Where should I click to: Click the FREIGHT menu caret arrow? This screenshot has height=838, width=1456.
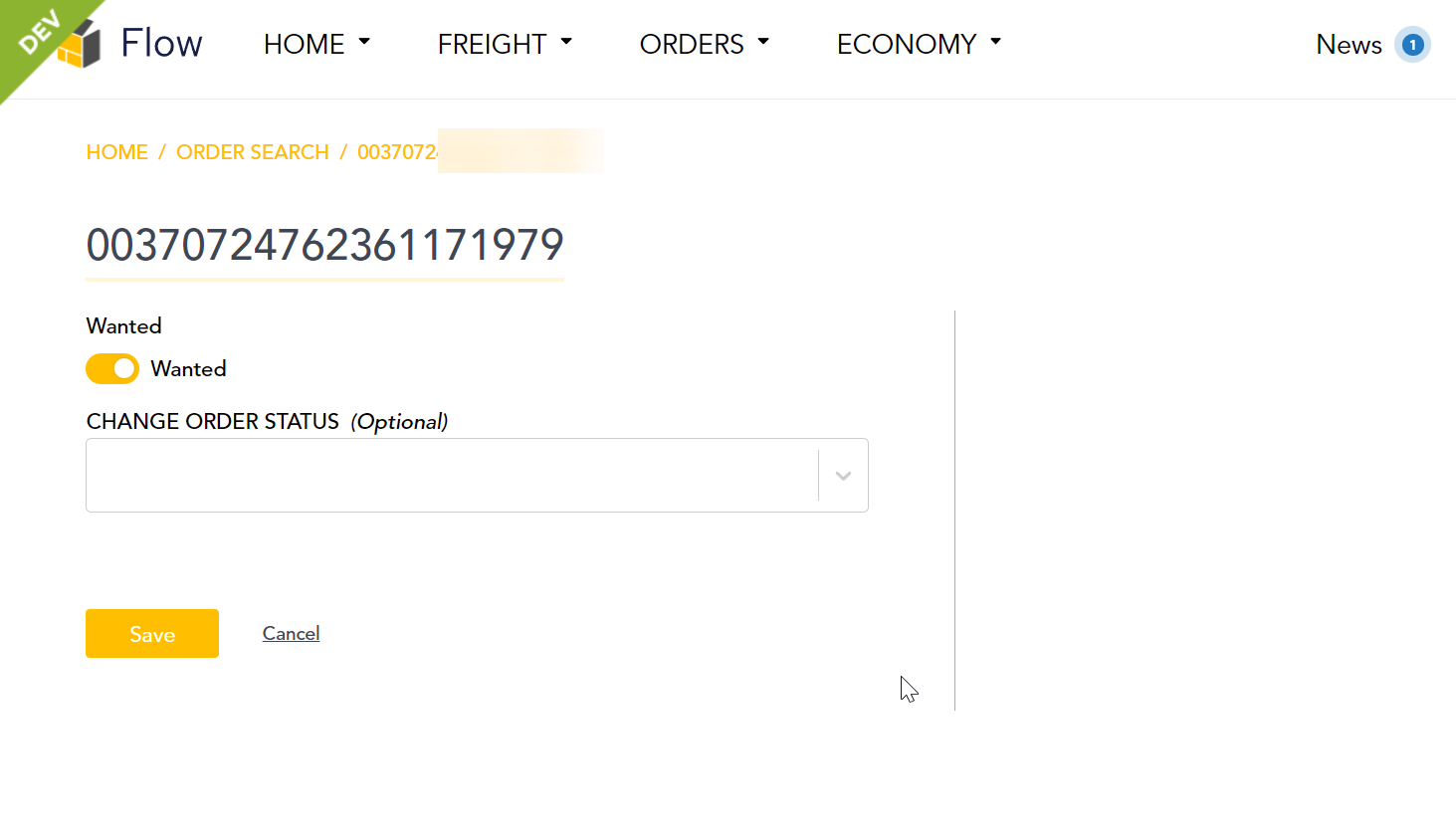tap(566, 42)
